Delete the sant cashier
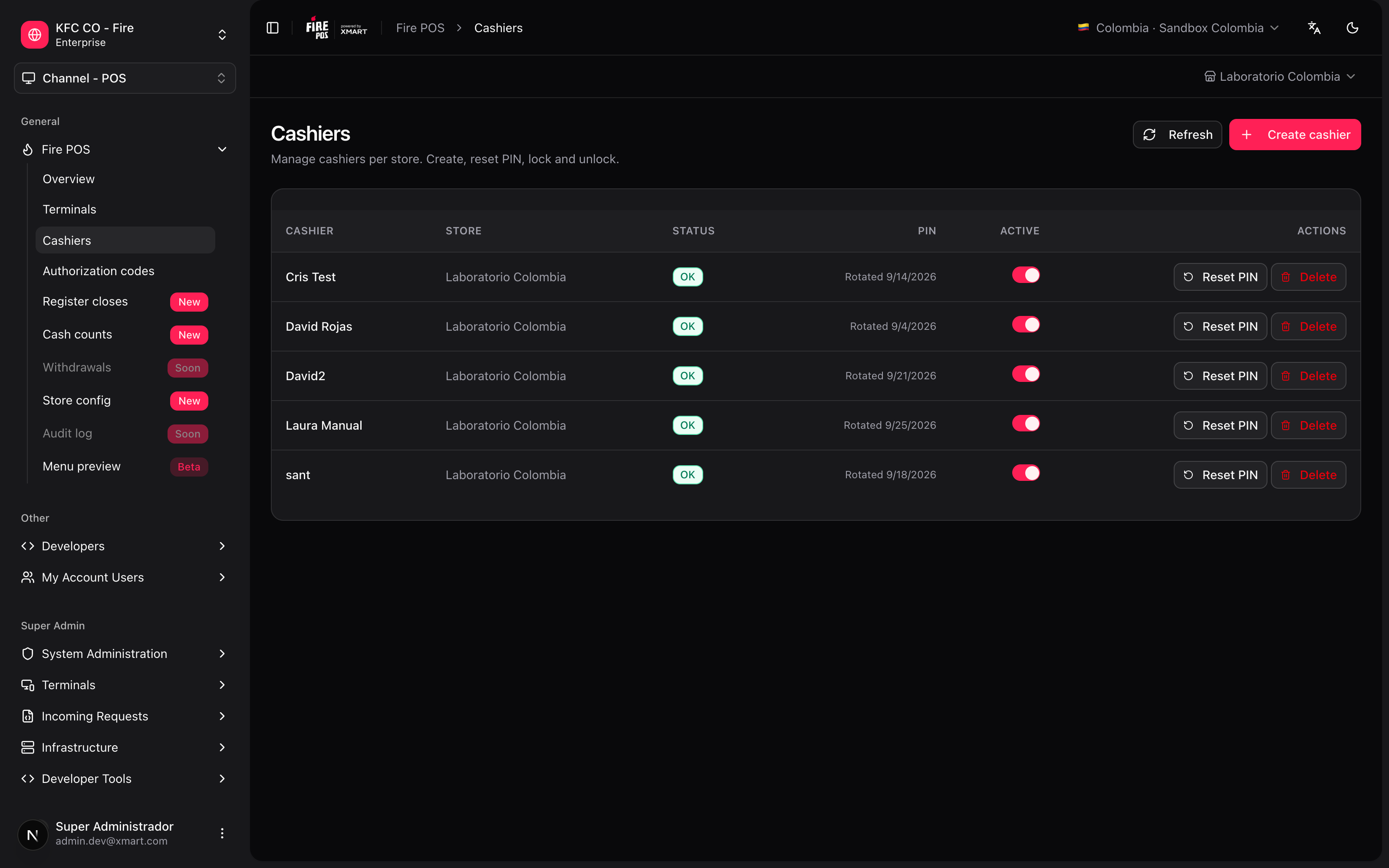Viewport: 1389px width, 868px height. pos(1308,475)
